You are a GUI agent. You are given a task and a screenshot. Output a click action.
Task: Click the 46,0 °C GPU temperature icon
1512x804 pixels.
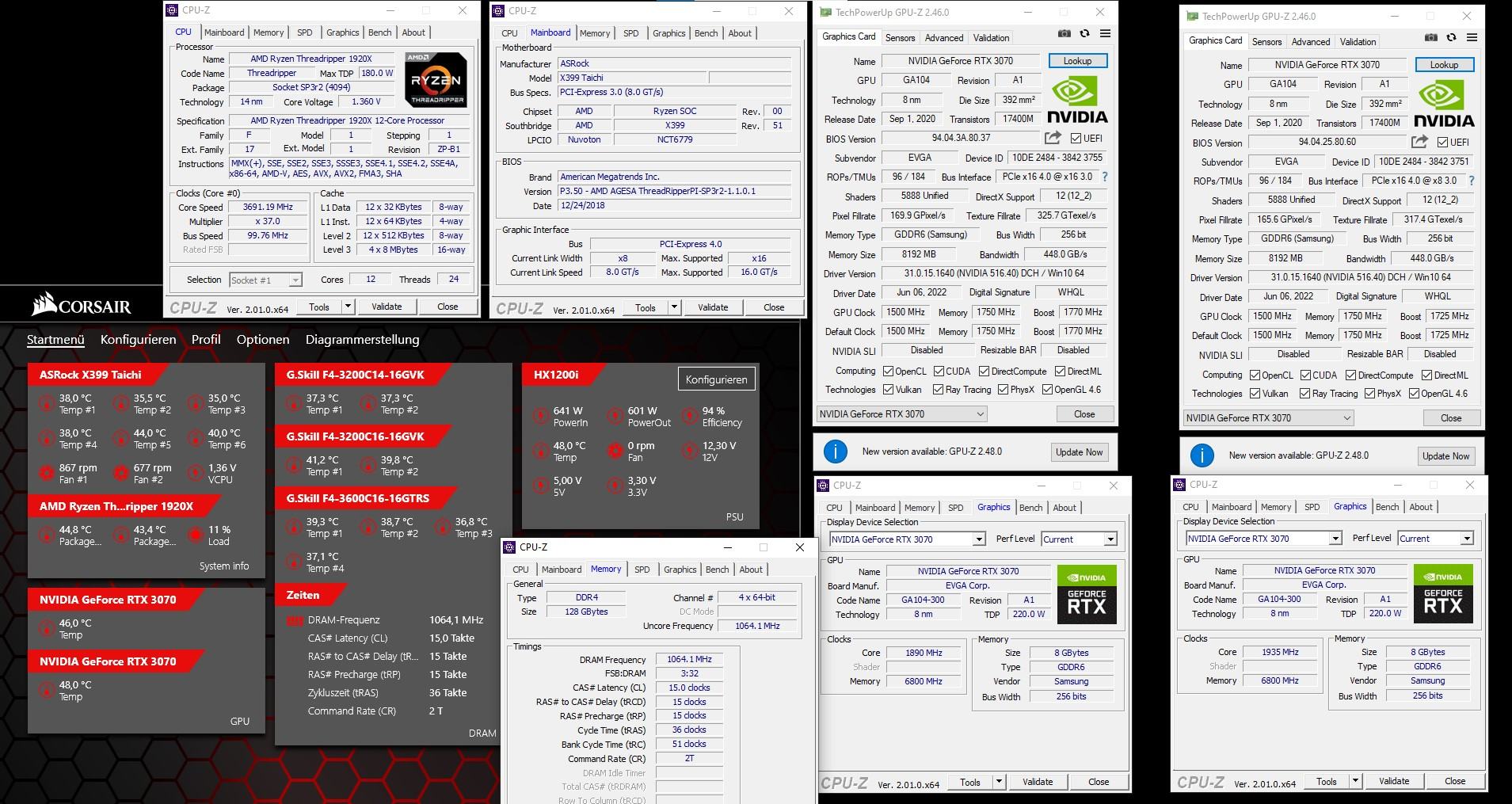pos(47,628)
